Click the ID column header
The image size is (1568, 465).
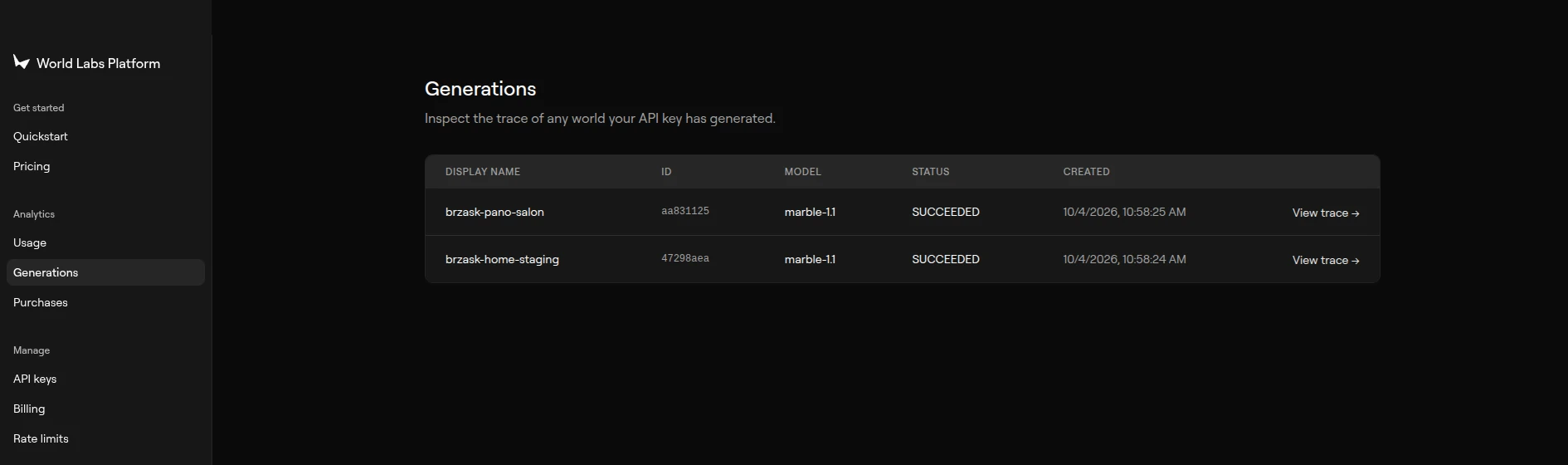click(x=666, y=172)
